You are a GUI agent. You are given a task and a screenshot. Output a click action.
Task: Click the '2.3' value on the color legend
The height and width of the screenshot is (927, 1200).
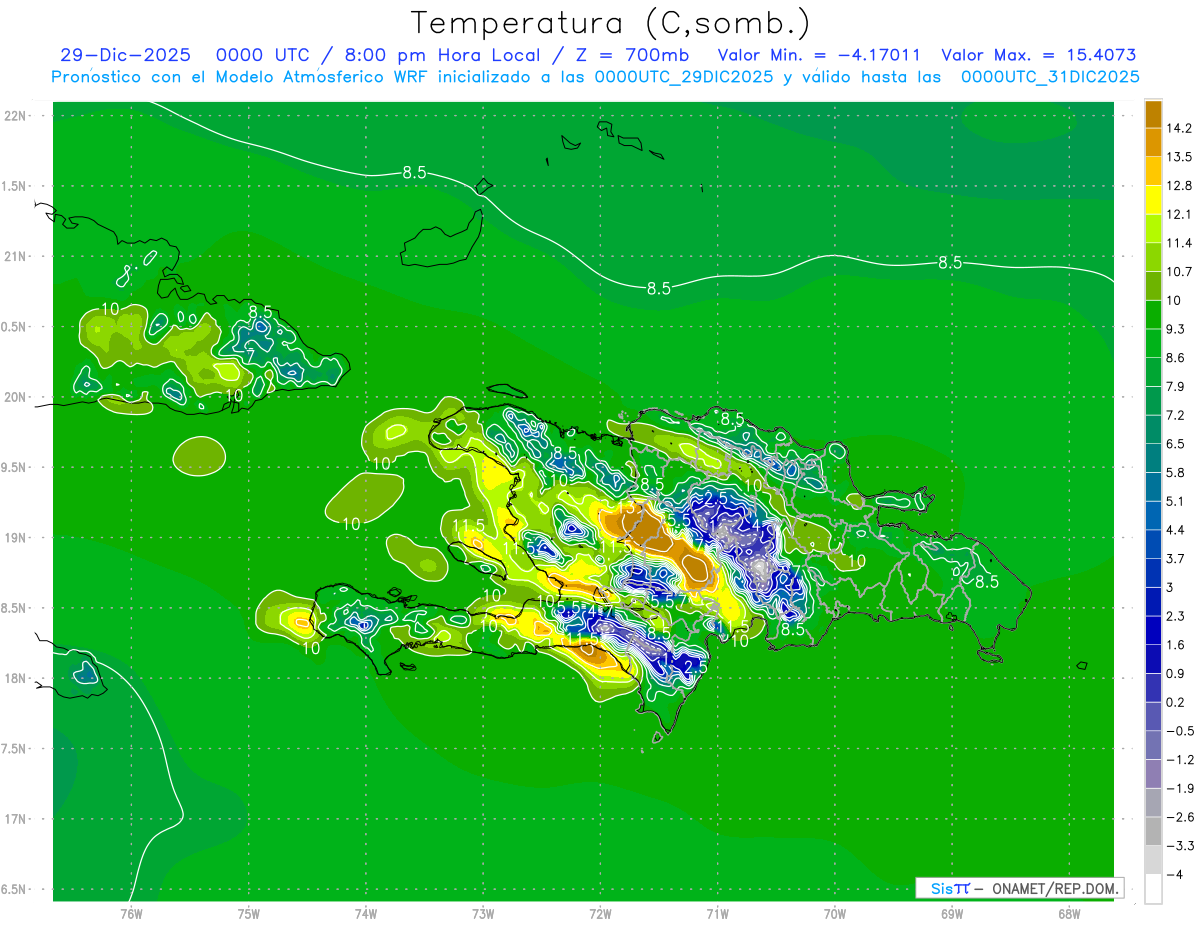coord(1177,615)
